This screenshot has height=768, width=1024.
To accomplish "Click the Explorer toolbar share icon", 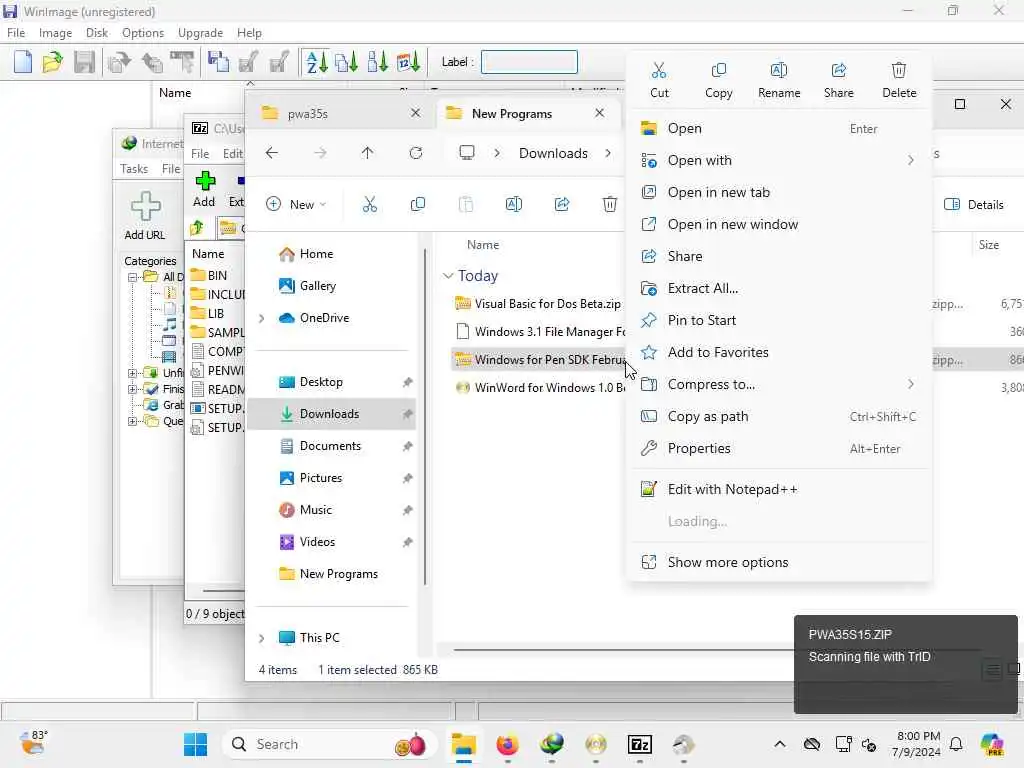I will pos(562,204).
